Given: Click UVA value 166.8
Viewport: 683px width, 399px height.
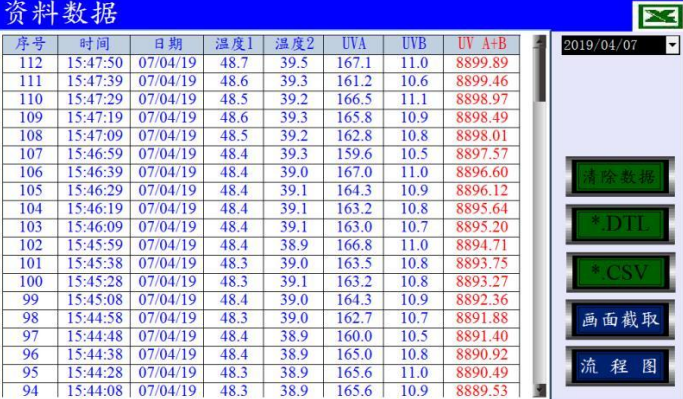Looking at the screenshot, I should 354,246.
